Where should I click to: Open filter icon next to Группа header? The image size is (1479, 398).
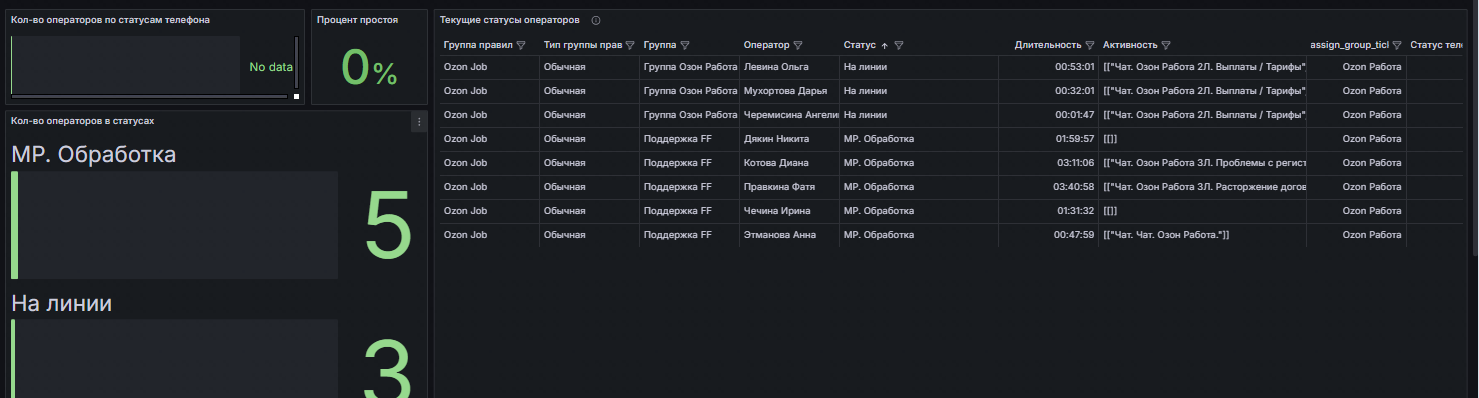(x=685, y=45)
